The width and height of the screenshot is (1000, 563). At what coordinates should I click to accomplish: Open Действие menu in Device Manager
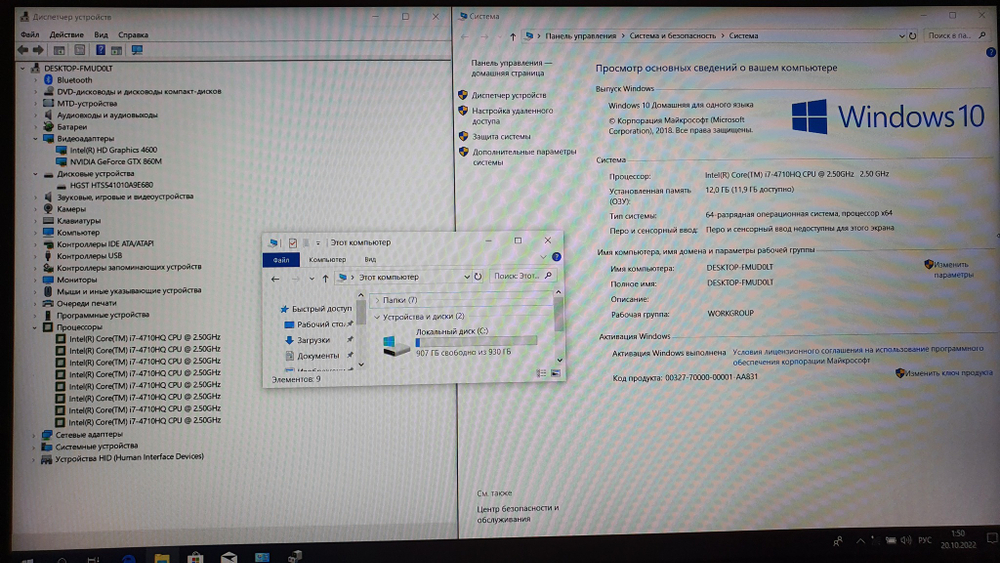66,34
